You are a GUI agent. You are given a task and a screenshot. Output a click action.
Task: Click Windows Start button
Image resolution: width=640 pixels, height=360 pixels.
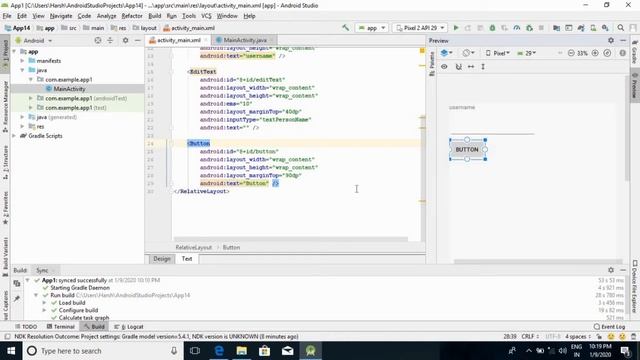[x=11, y=351]
